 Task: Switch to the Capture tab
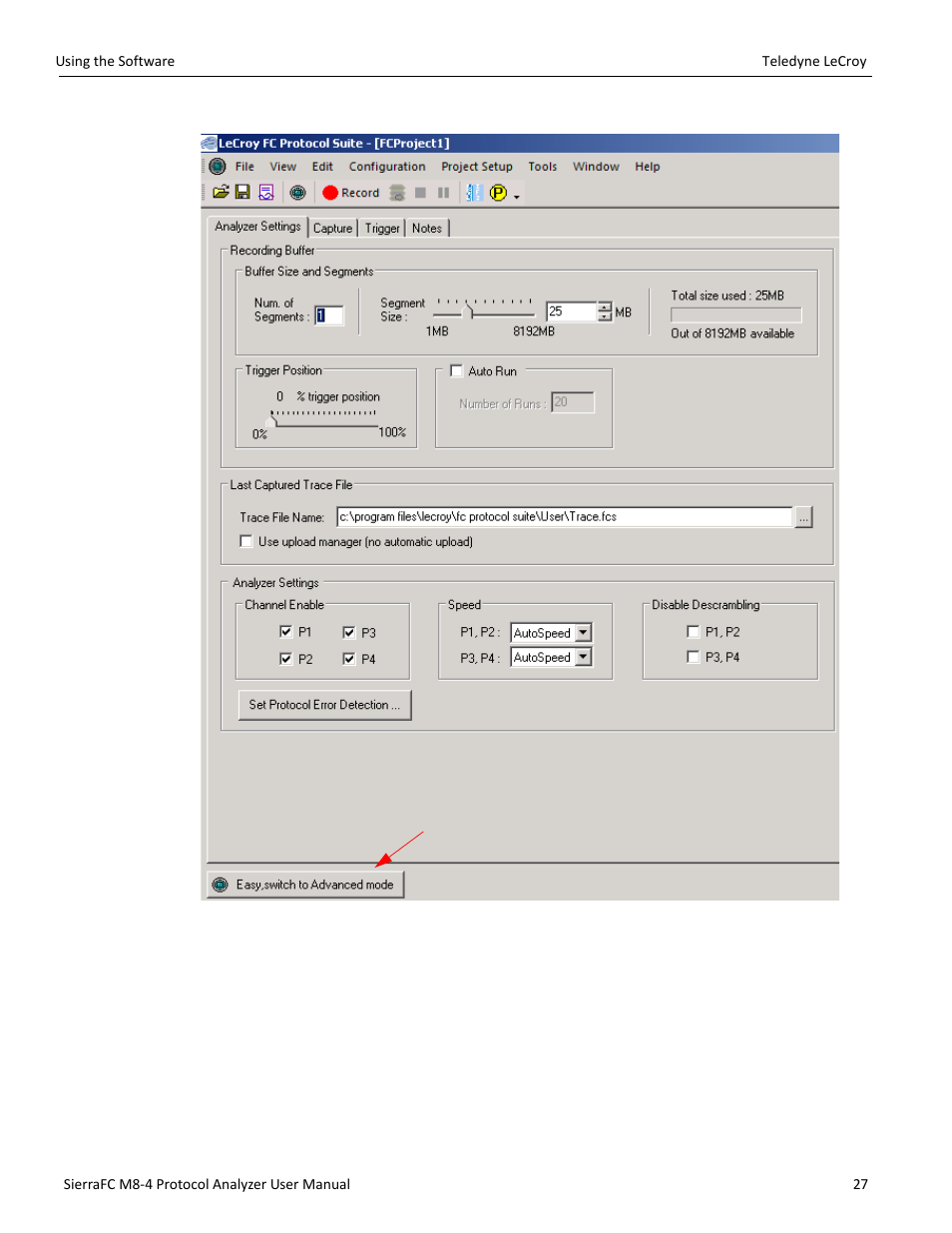(x=332, y=229)
